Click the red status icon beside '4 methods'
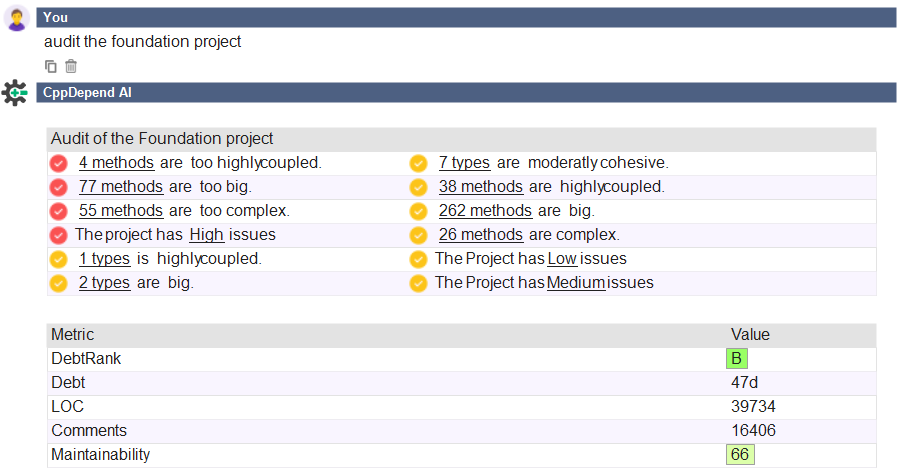Viewport: 904px width, 471px height. pos(58,164)
